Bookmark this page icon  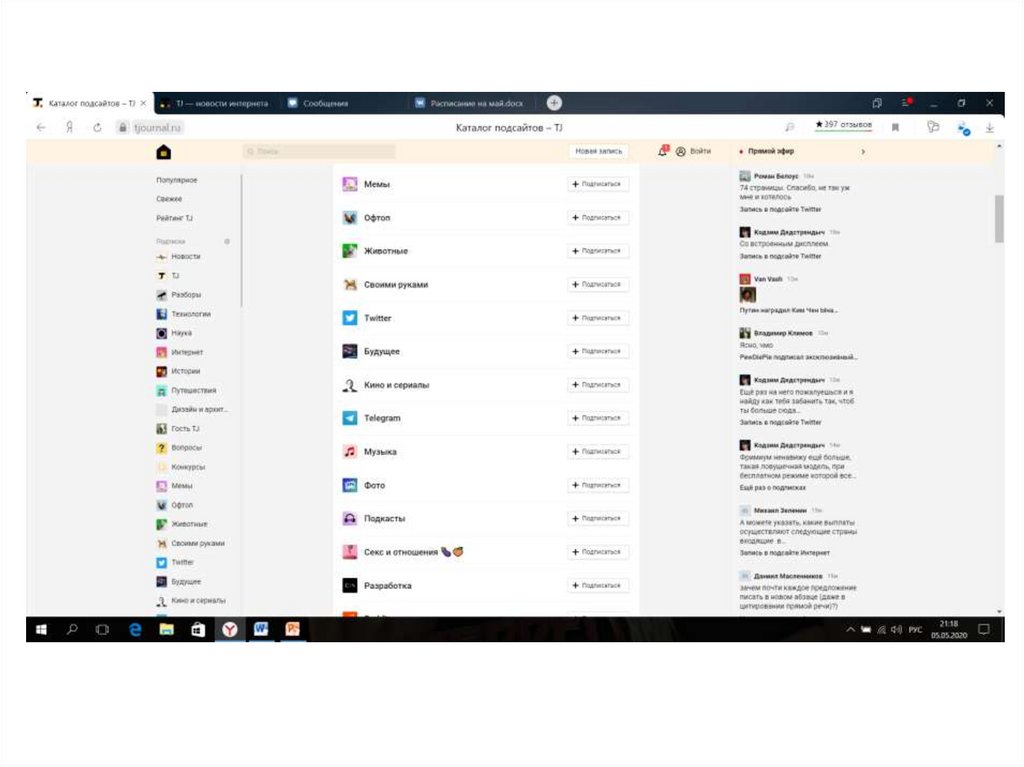pyautogui.click(x=895, y=127)
